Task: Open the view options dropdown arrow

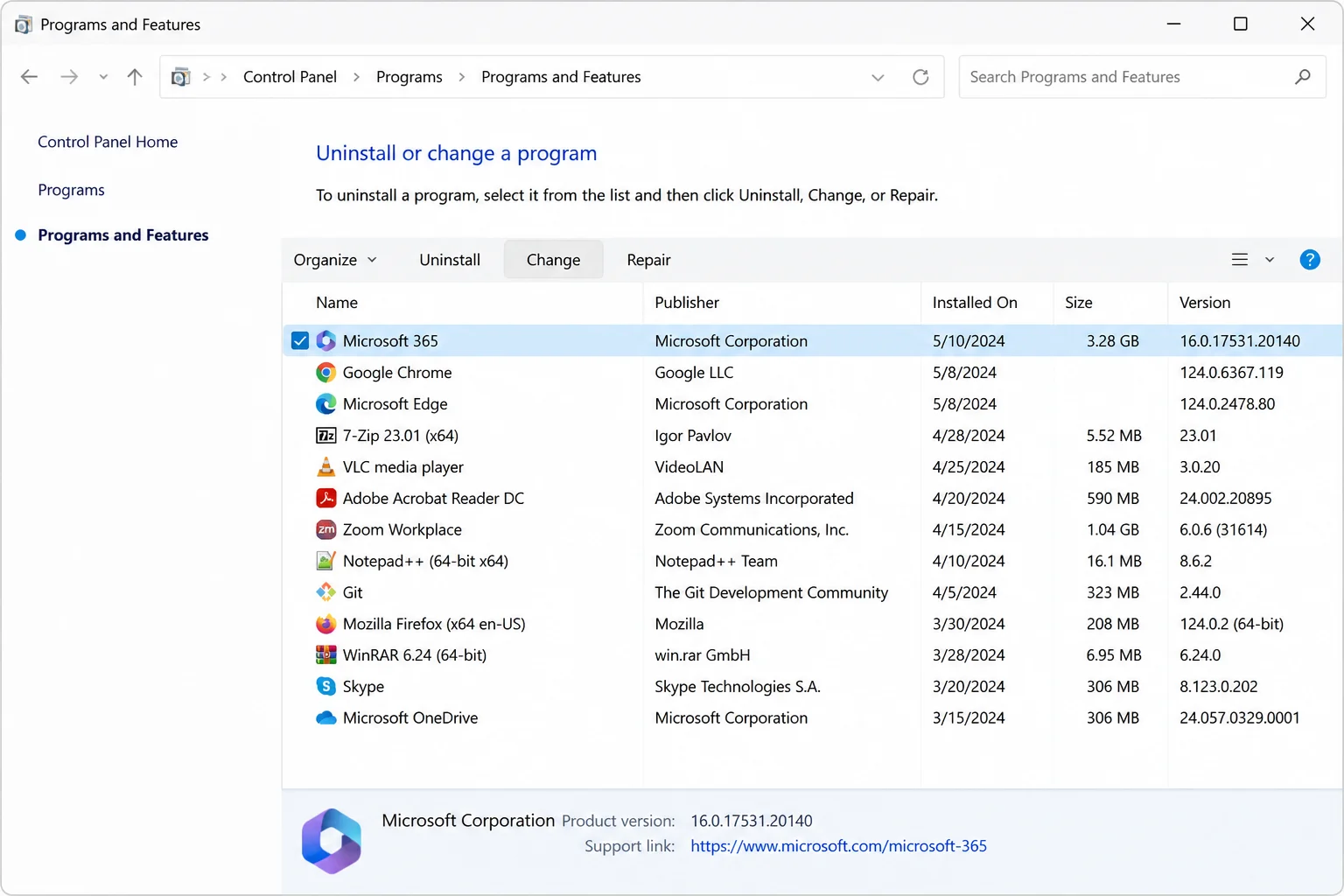Action: click(x=1270, y=260)
